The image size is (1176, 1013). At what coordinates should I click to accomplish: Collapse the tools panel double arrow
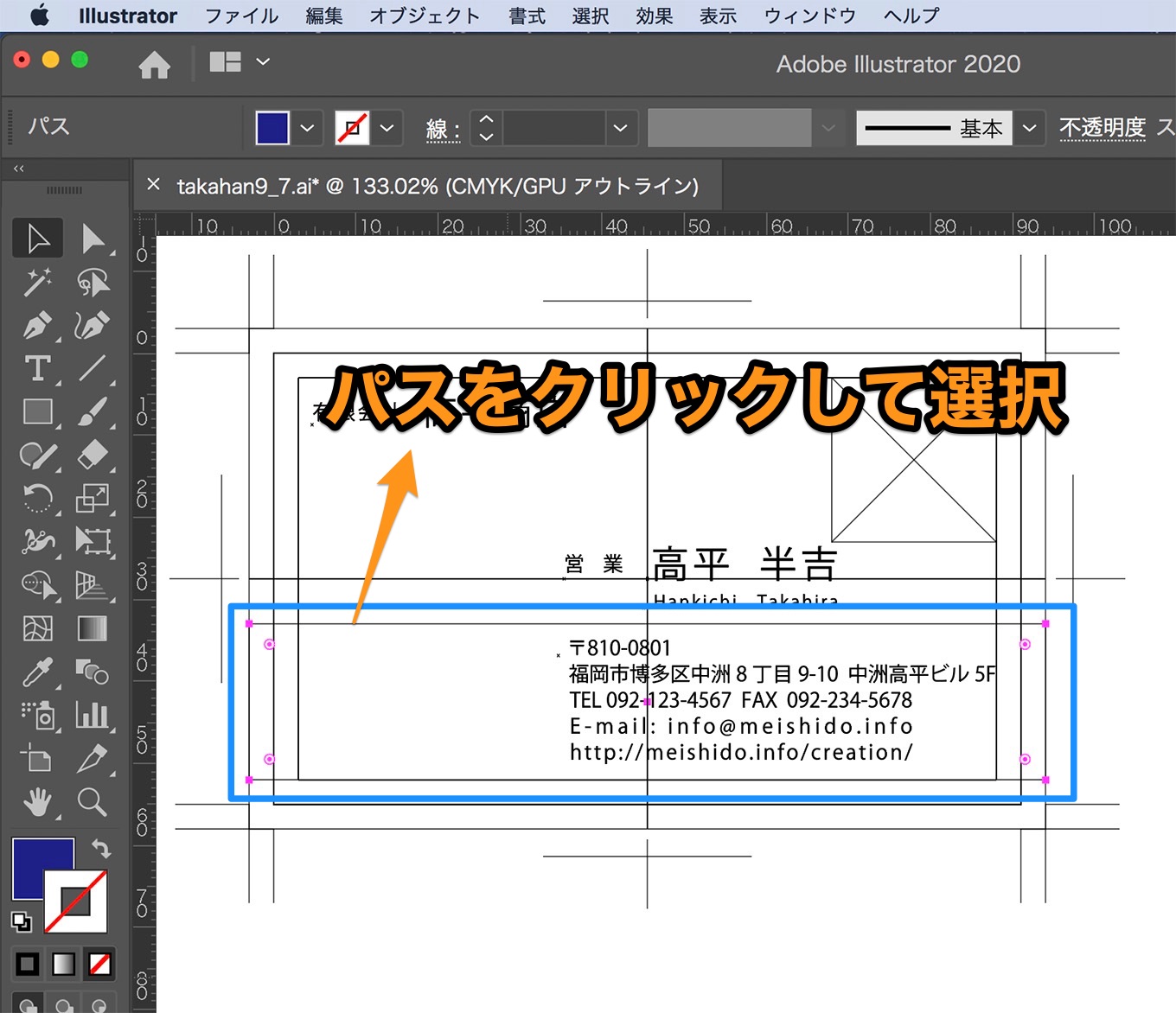point(19,169)
